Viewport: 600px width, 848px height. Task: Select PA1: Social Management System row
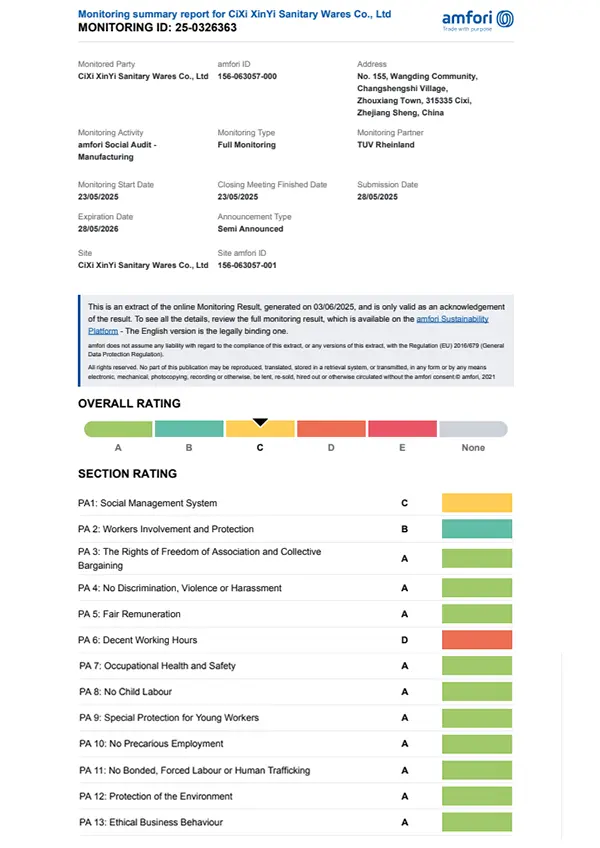pos(147,503)
